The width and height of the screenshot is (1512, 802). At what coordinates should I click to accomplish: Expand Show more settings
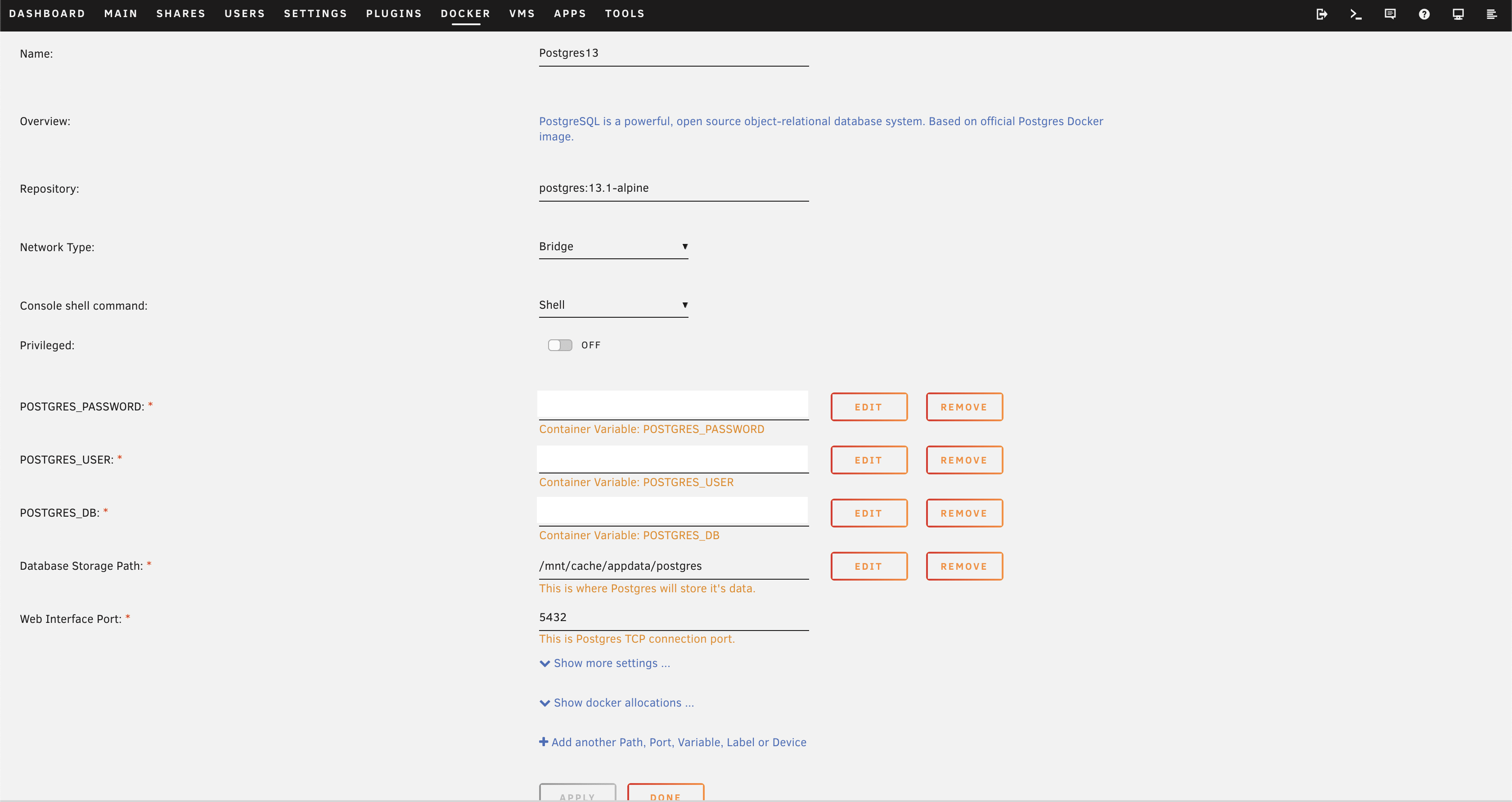tap(604, 663)
